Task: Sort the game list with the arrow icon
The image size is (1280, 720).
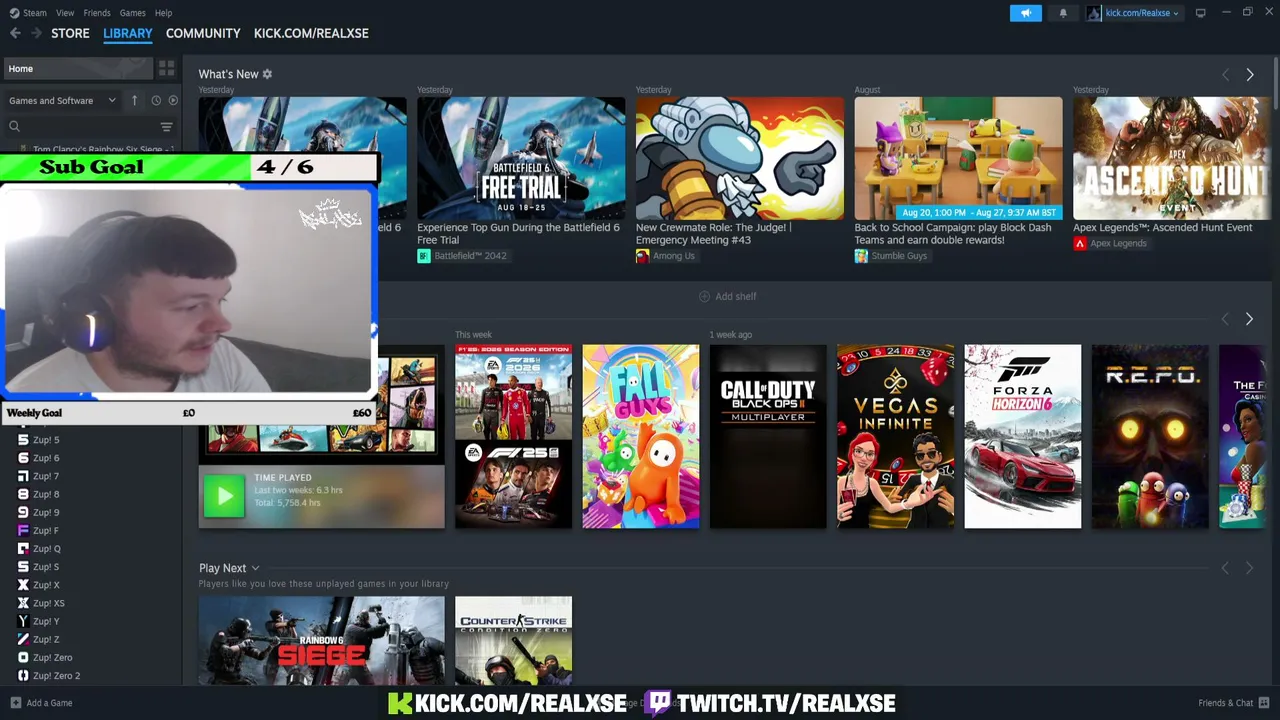Action: click(x=134, y=100)
